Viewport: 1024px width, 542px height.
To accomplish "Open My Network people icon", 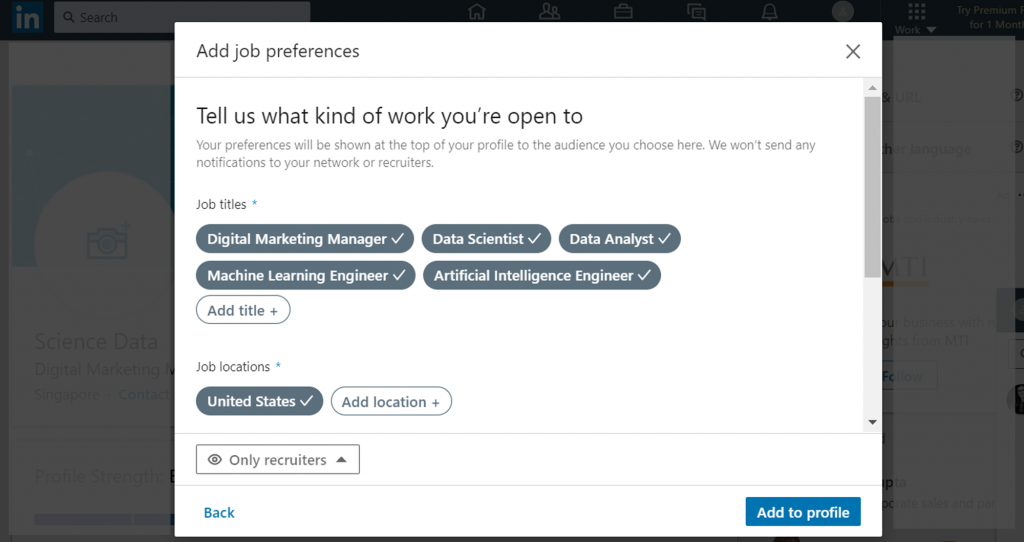I will [x=550, y=12].
